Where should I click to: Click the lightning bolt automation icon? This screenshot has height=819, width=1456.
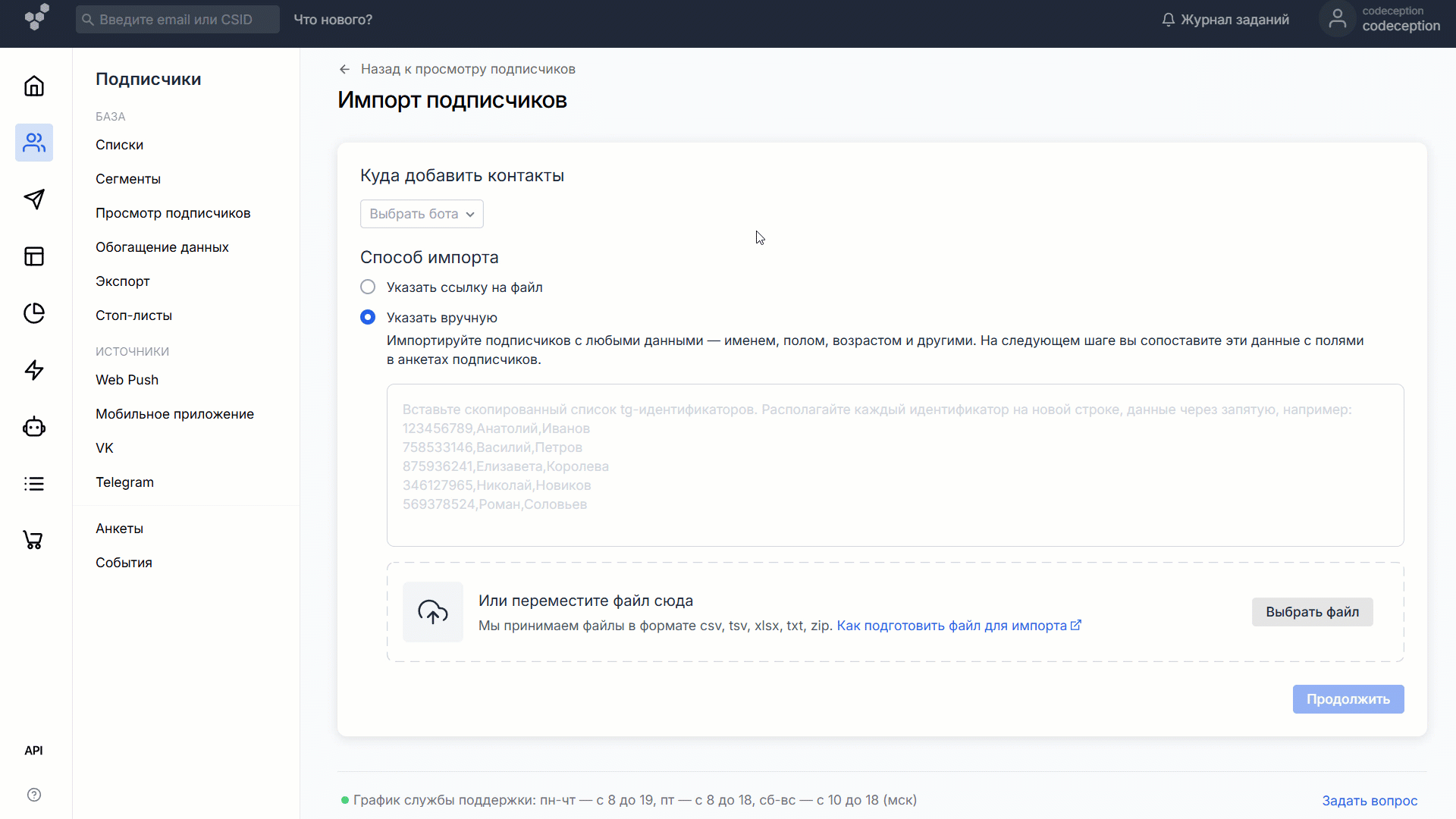pyautogui.click(x=34, y=370)
